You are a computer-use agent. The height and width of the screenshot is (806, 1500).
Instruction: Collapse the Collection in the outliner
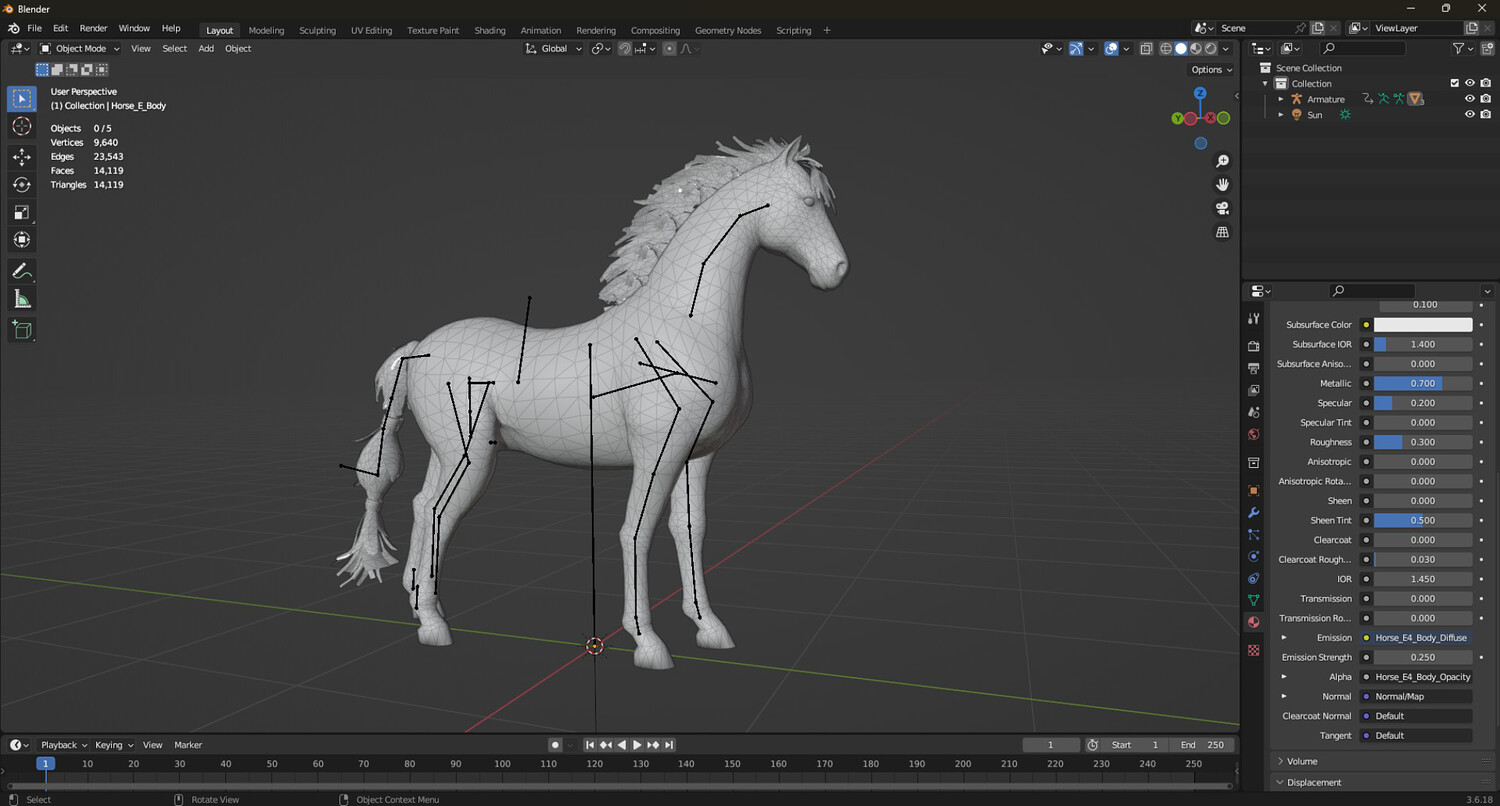tap(1265, 84)
